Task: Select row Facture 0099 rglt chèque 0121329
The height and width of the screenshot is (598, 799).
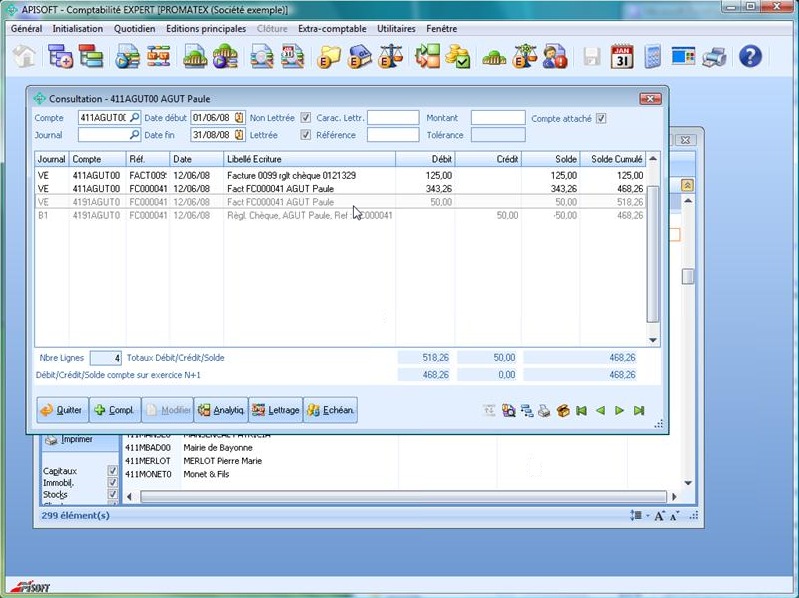Action: point(340,175)
